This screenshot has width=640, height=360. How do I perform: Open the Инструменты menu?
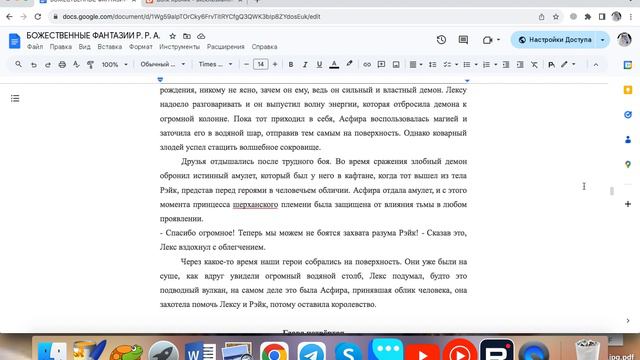pyautogui.click(x=180, y=47)
